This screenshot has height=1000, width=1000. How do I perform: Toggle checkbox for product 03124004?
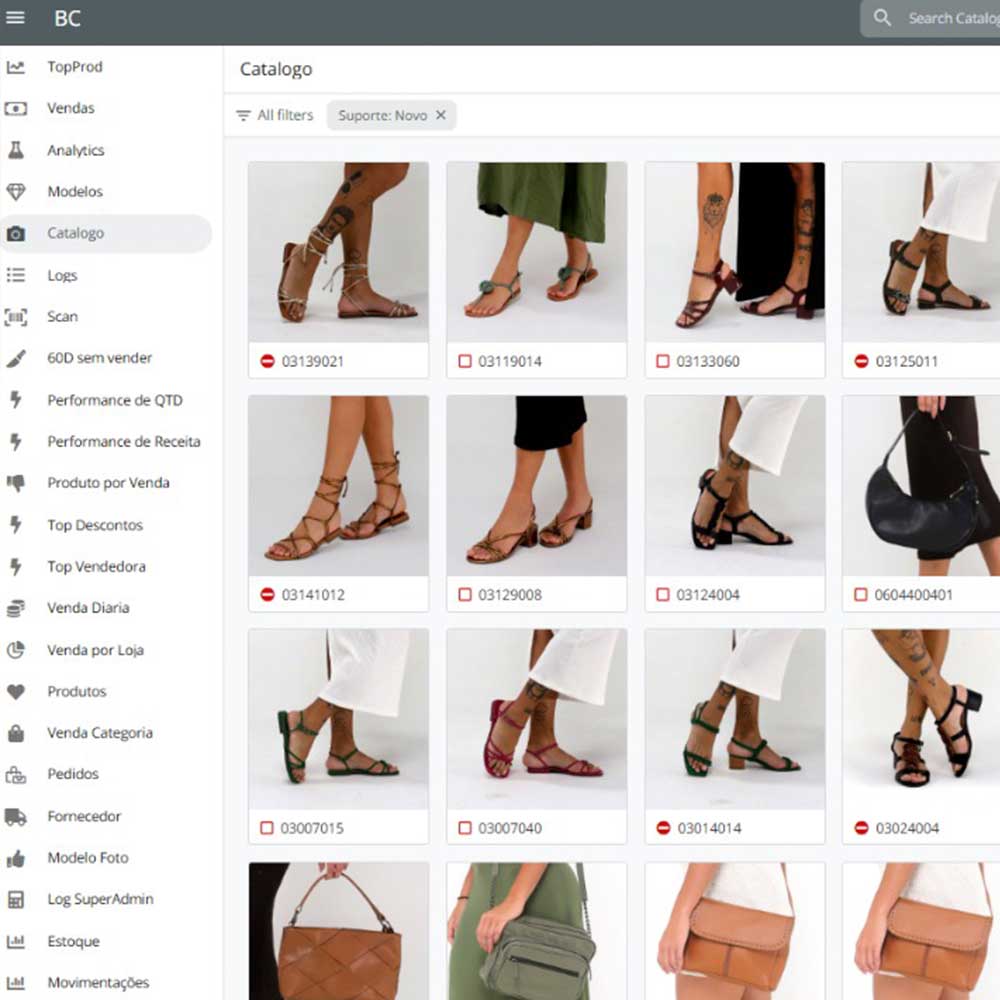pos(663,595)
